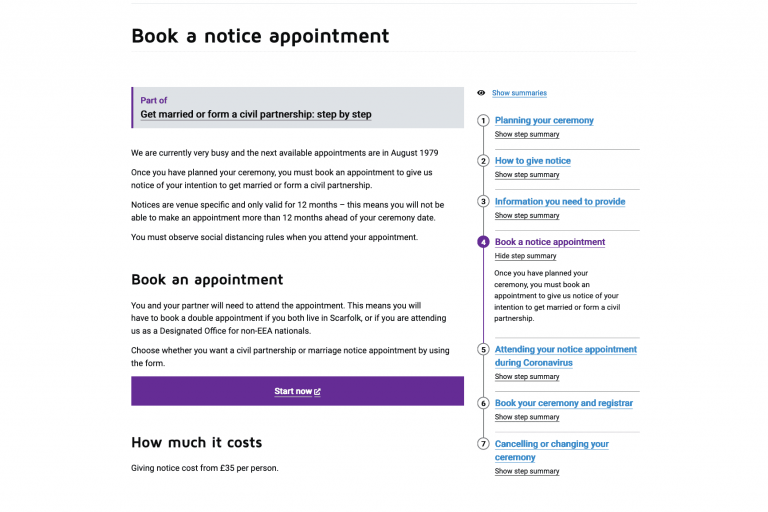768x512 pixels.
Task: Open Get married or form a civil partnership link
Action: pos(255,115)
